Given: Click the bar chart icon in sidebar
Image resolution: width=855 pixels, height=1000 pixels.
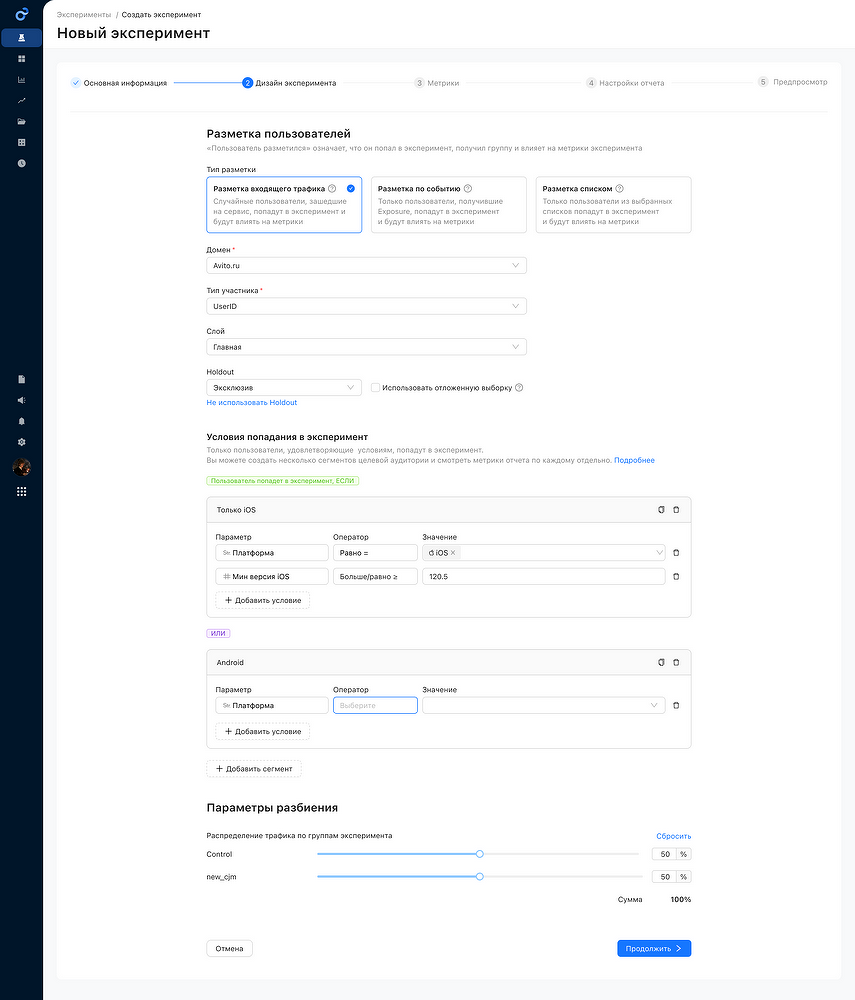Looking at the screenshot, I should click(x=21, y=80).
